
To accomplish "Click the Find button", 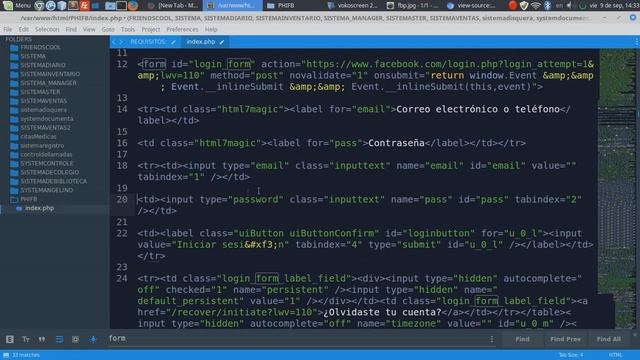I will tap(522, 339).
